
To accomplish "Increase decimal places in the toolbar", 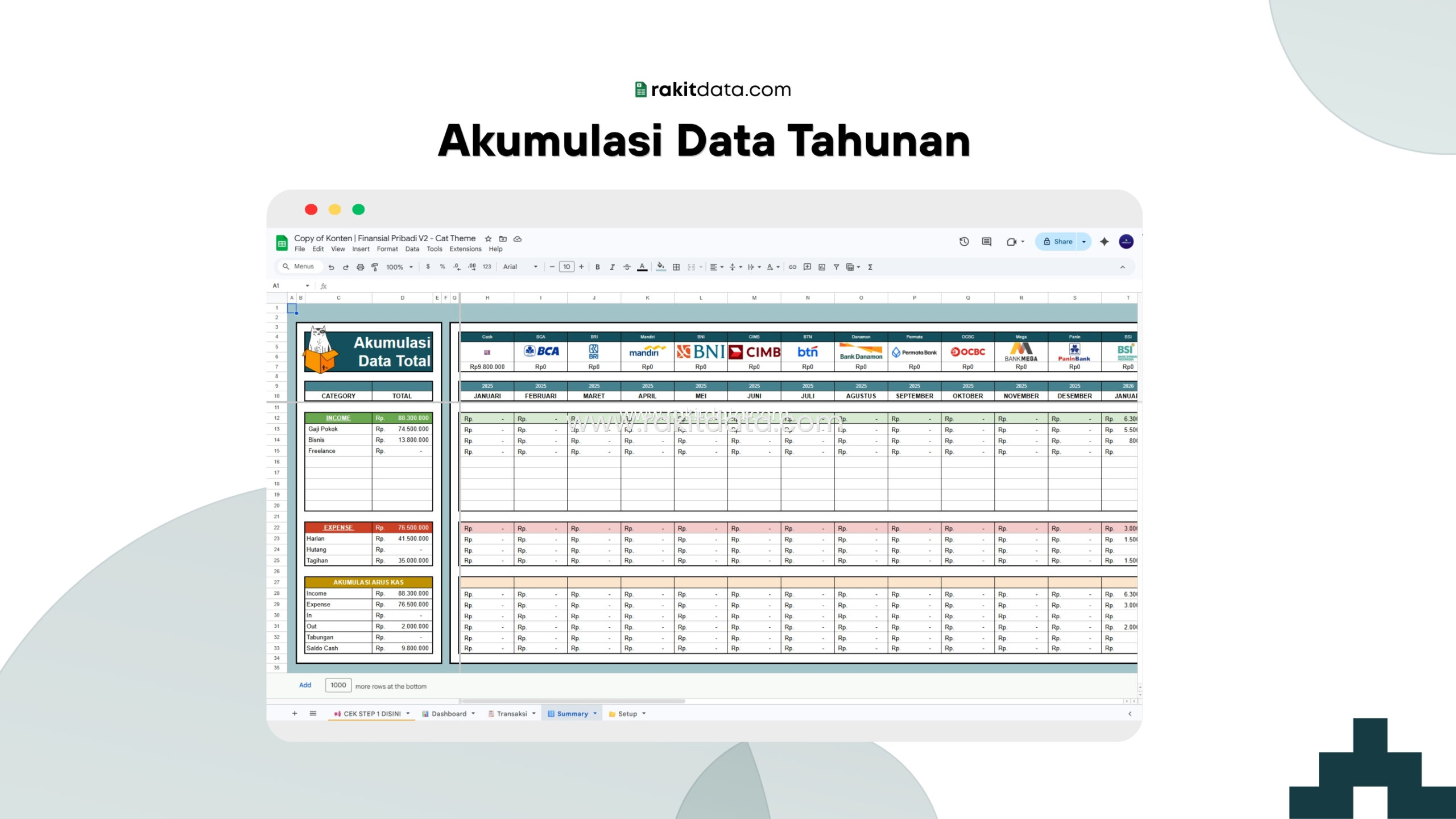I will [x=472, y=267].
